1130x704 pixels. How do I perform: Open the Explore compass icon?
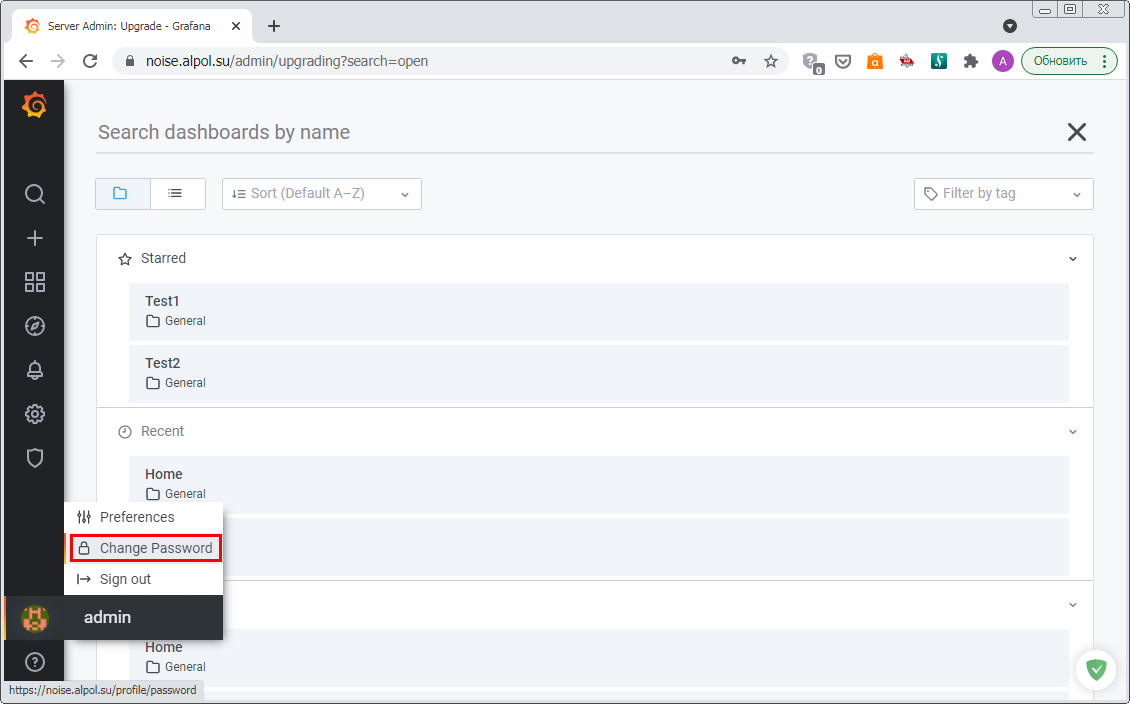(x=35, y=326)
